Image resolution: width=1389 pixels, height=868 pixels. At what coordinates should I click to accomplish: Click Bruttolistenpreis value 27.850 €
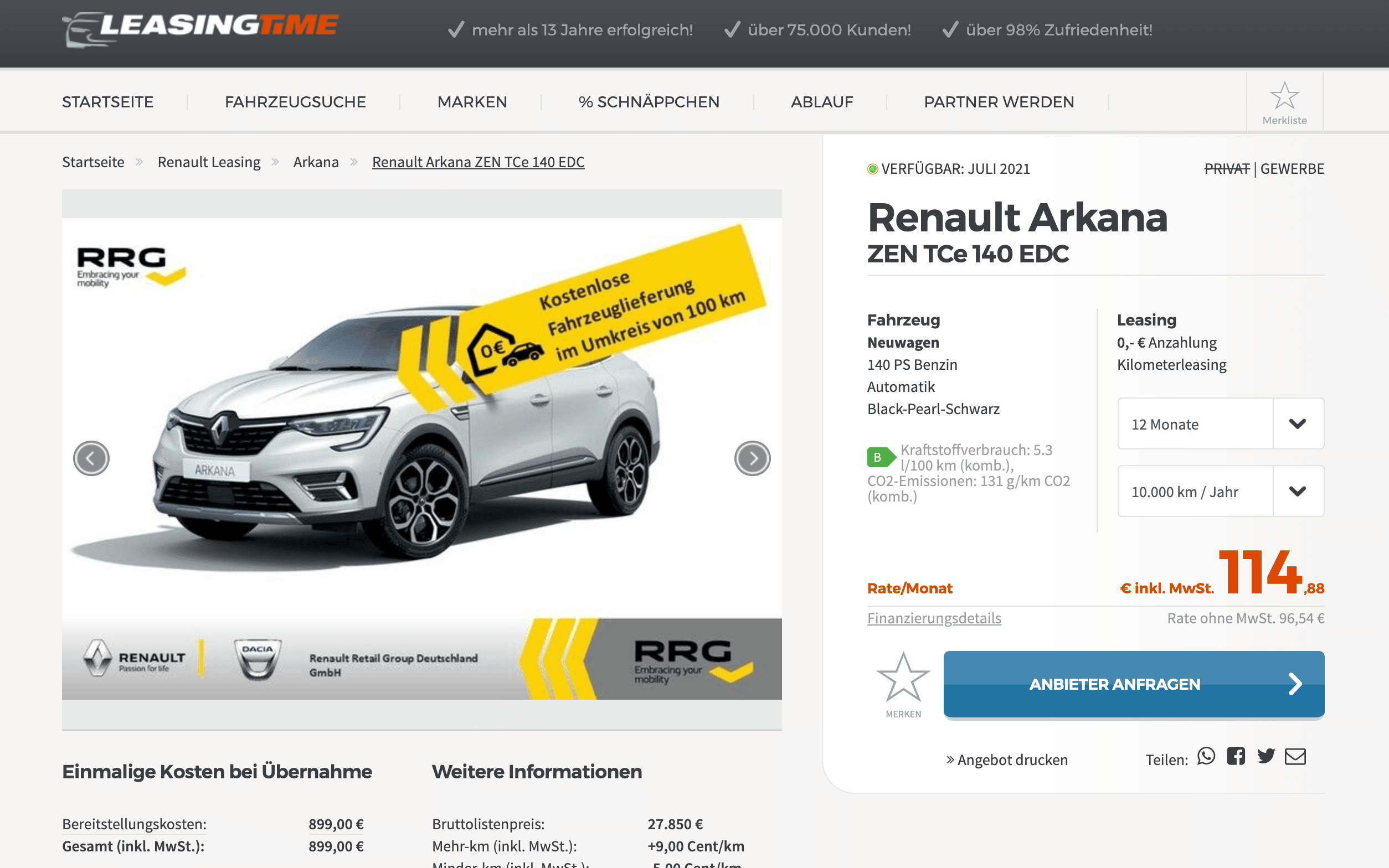(x=675, y=824)
